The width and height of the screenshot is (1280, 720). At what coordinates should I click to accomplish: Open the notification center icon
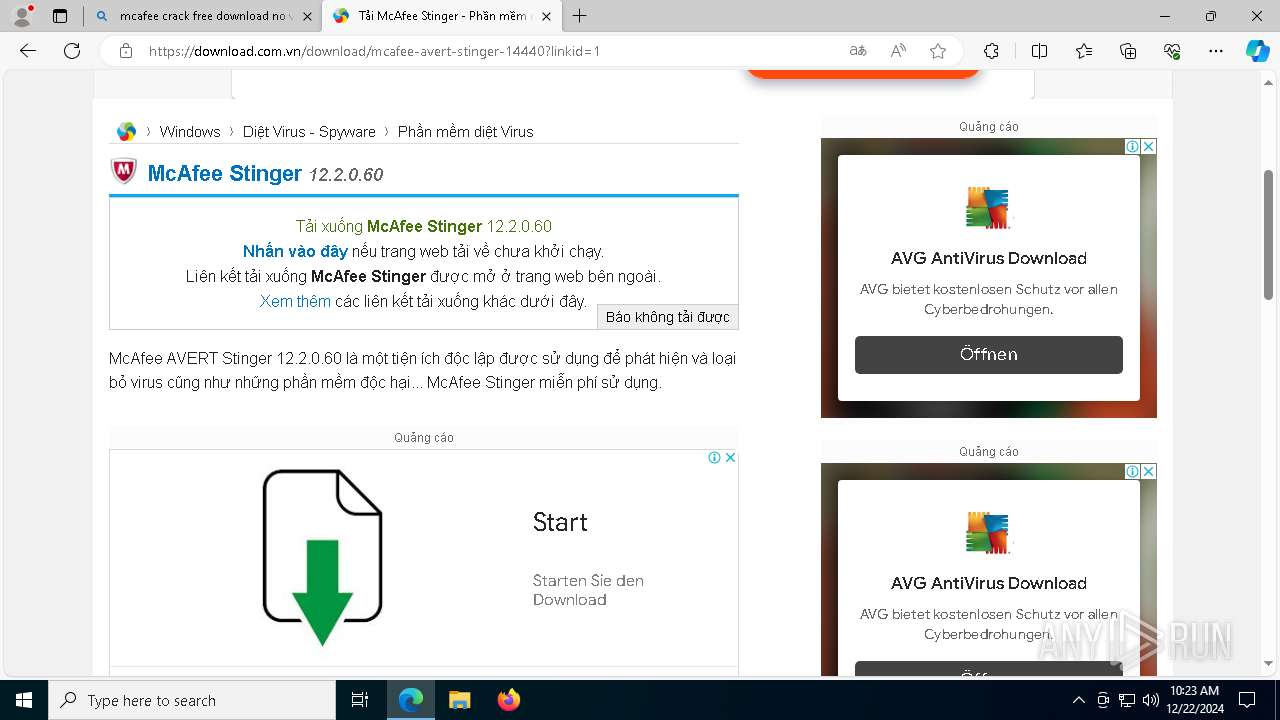[1247, 700]
